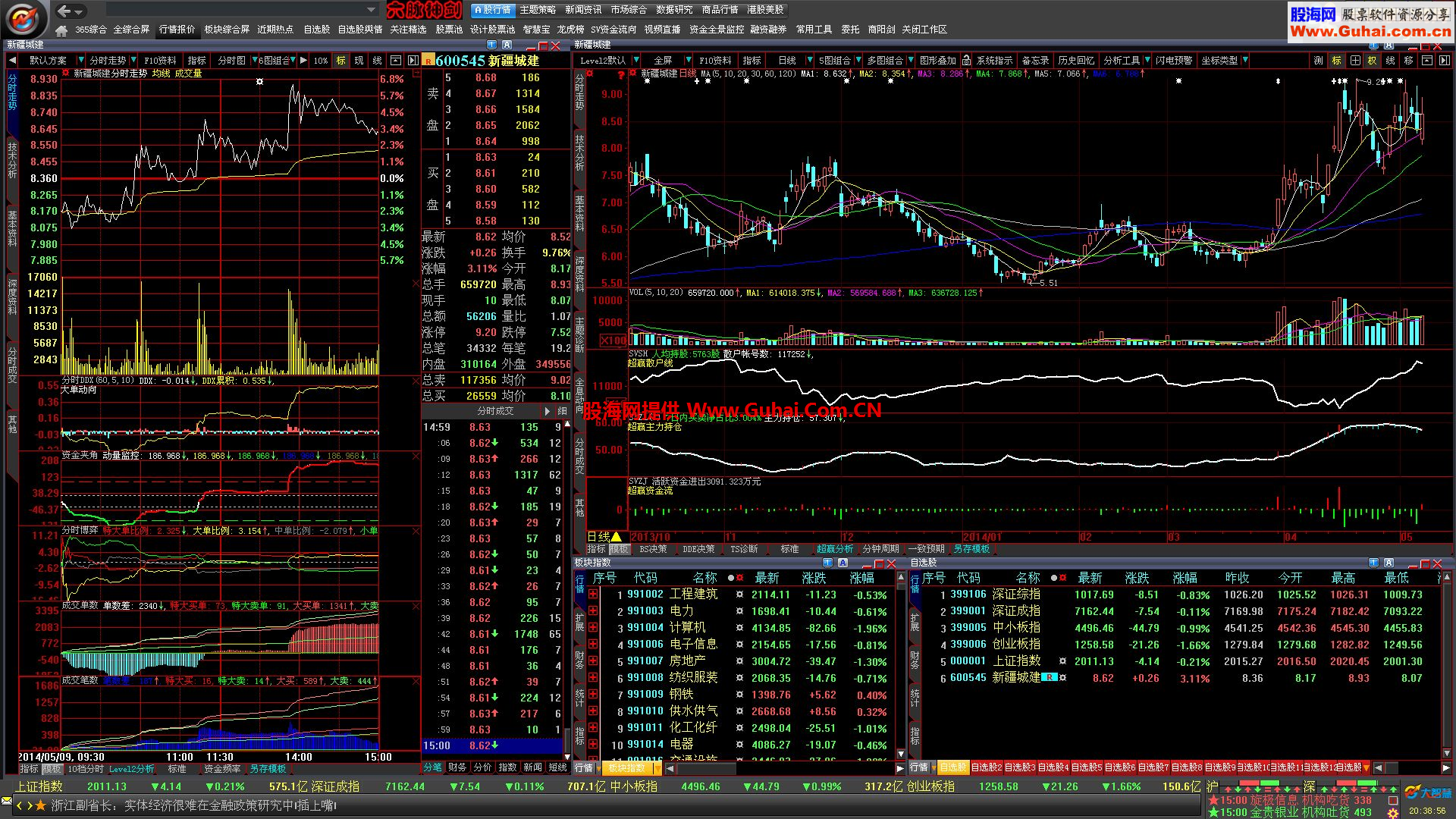Click the sidebar collapse icon in intraday toolbar
The height and width of the screenshot is (819, 1456).
coord(413,60)
